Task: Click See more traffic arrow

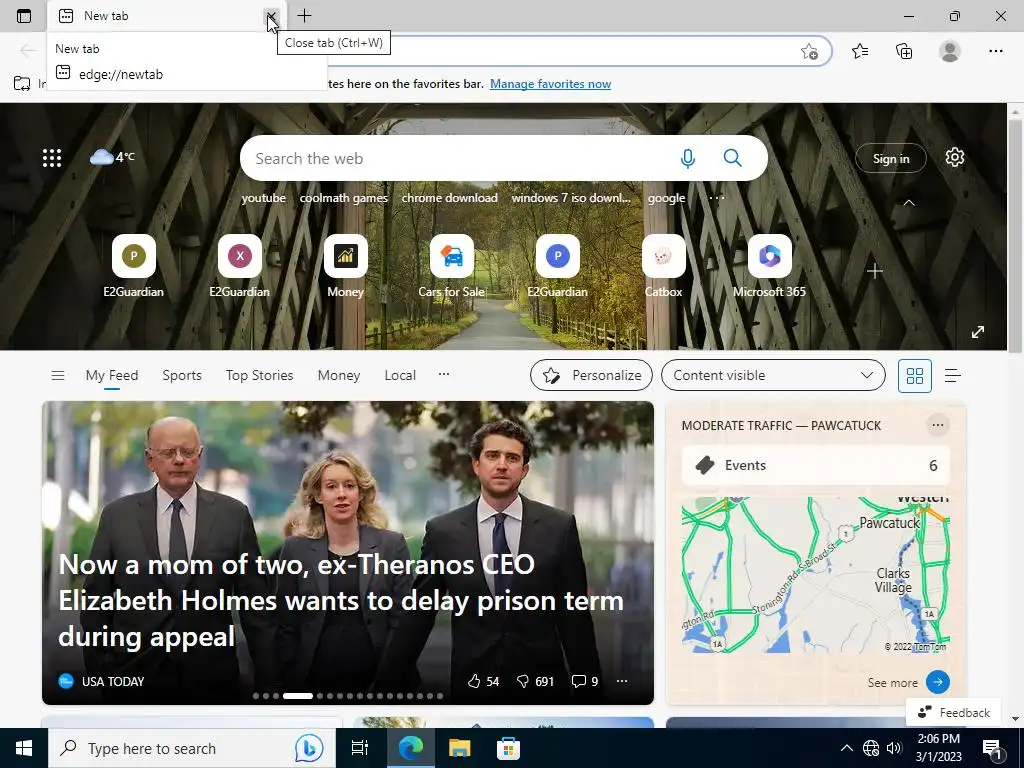Action: pyautogui.click(x=938, y=682)
